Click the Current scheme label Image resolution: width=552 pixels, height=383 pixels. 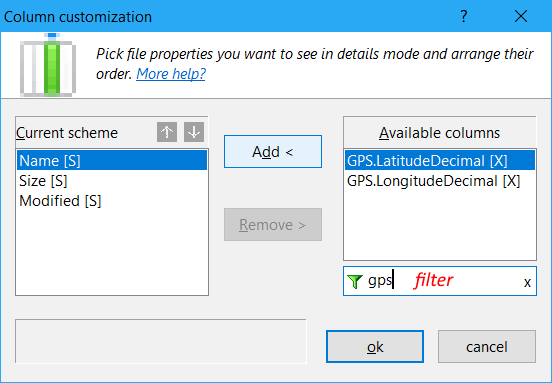[67, 133]
